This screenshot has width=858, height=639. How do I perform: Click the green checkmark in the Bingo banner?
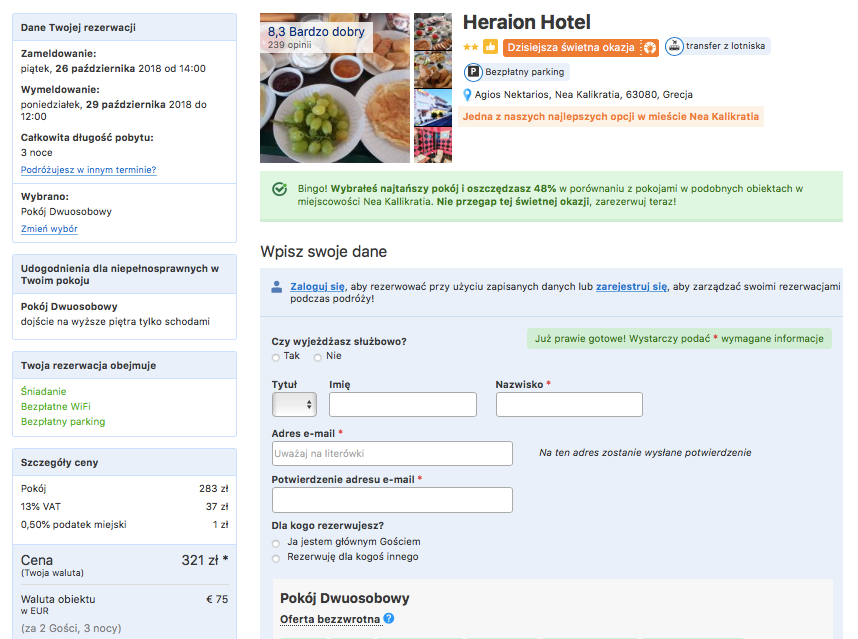pyautogui.click(x=280, y=189)
